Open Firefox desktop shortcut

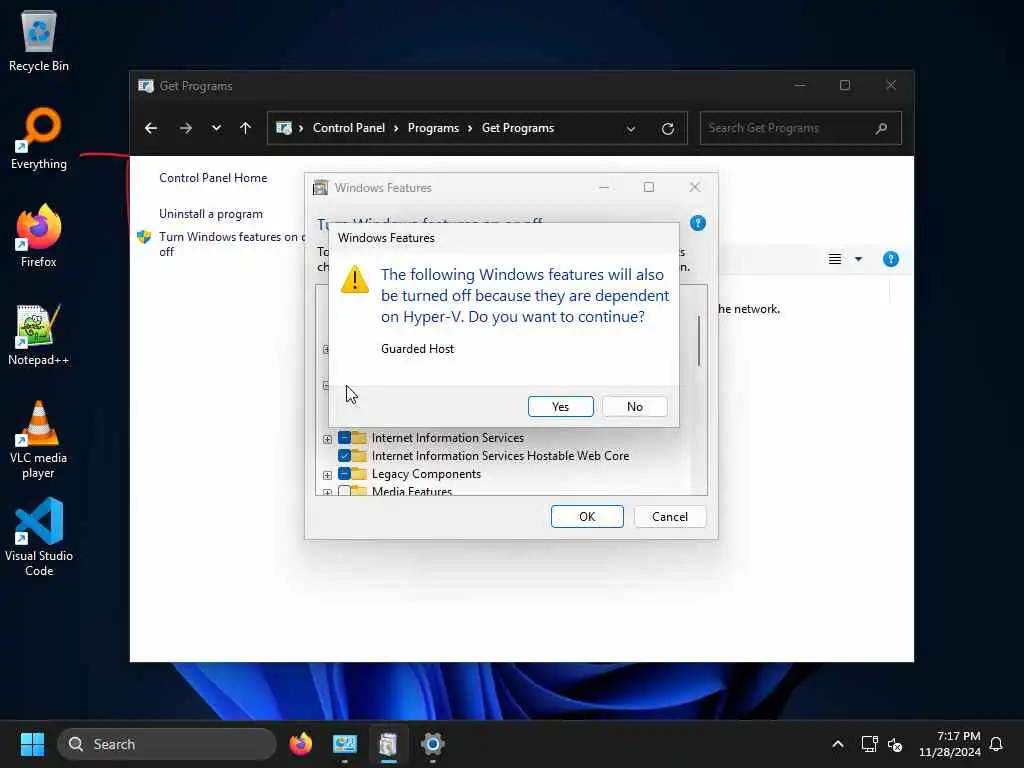(x=39, y=236)
